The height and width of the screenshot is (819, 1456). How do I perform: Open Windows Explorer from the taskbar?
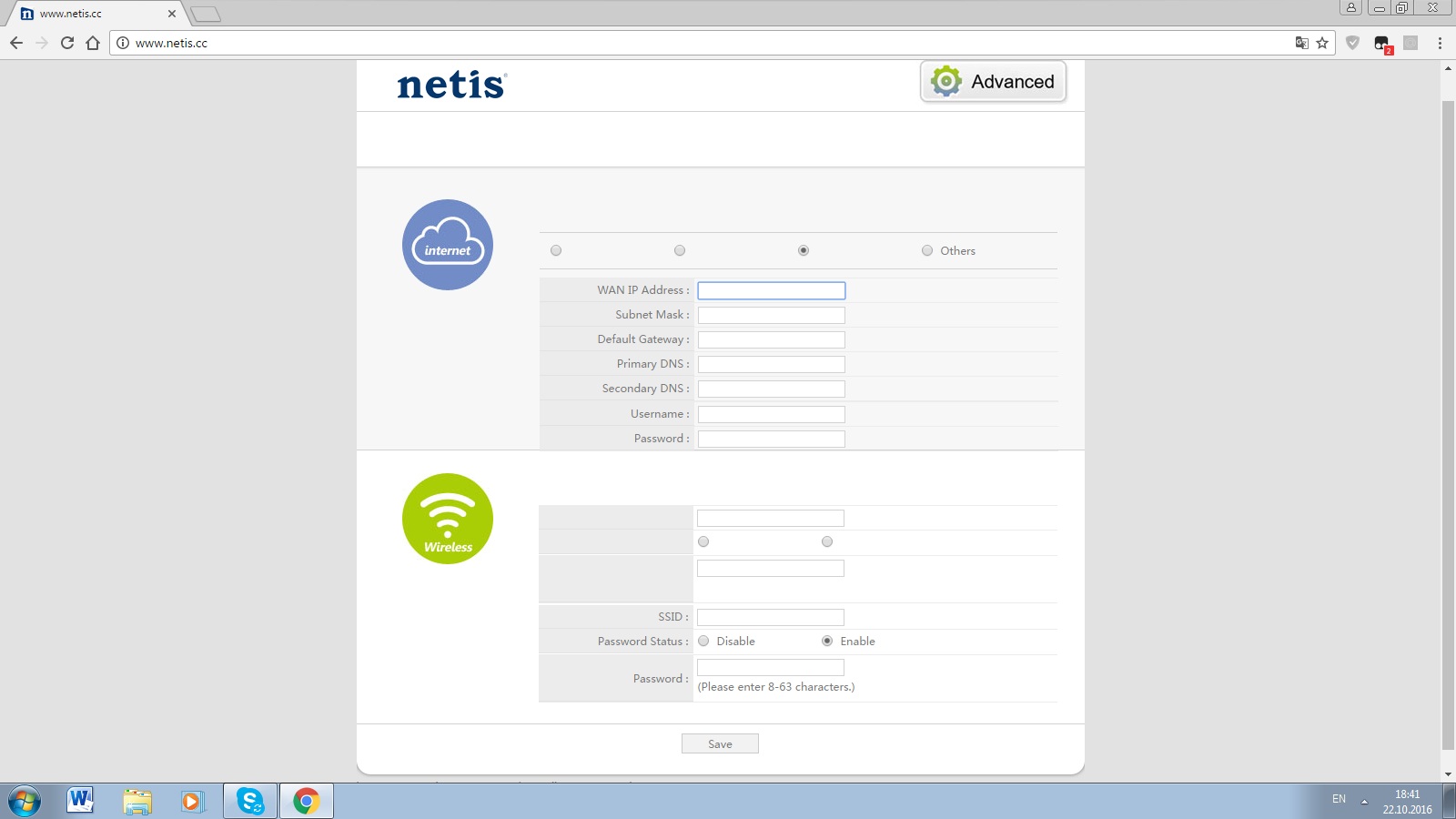point(136,801)
